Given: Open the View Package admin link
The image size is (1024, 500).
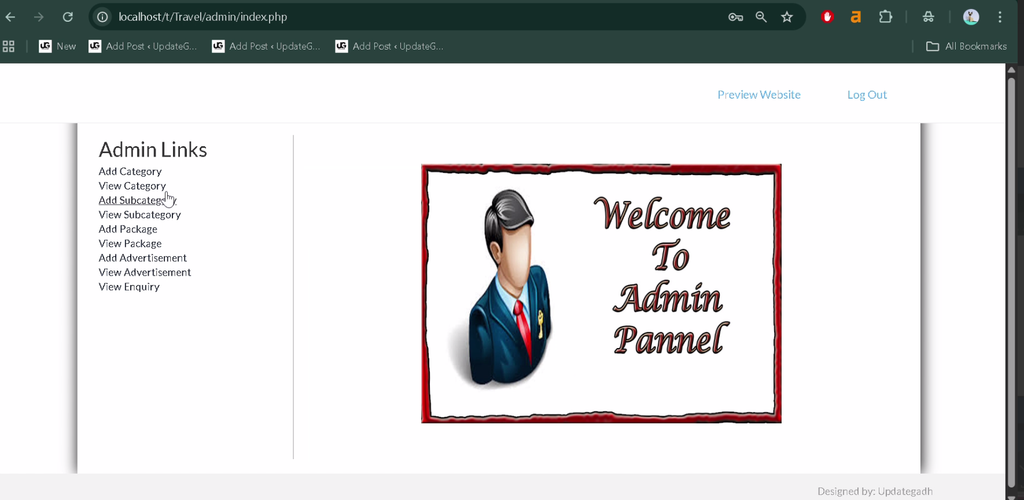Looking at the screenshot, I should click(x=130, y=243).
